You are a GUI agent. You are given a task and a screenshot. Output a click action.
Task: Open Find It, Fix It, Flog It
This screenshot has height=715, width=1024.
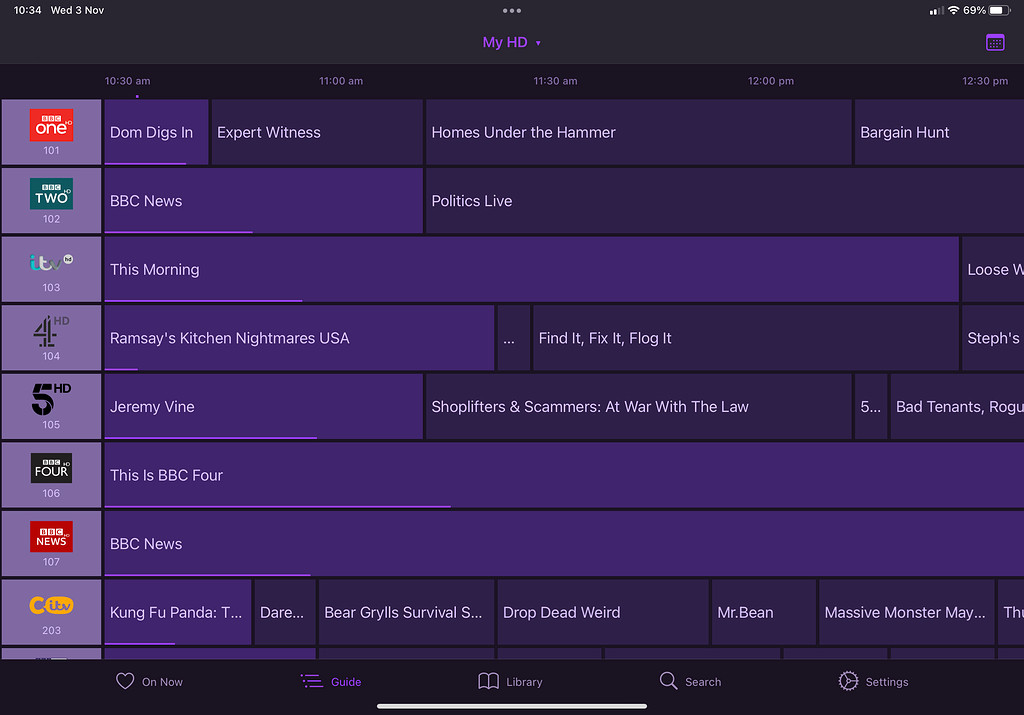point(746,338)
